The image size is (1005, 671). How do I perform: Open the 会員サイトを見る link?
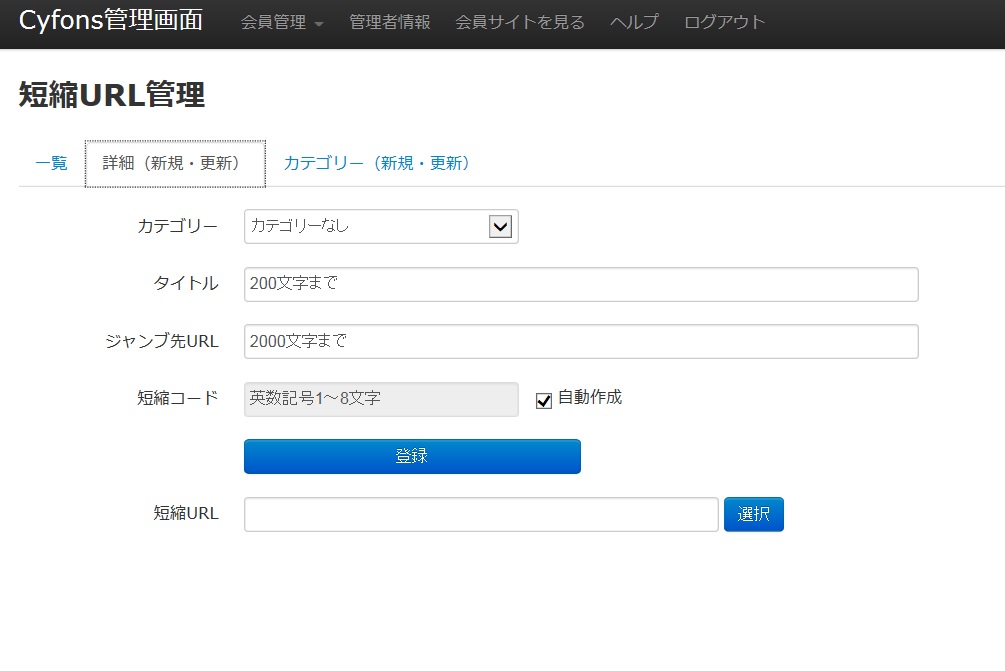click(x=519, y=22)
